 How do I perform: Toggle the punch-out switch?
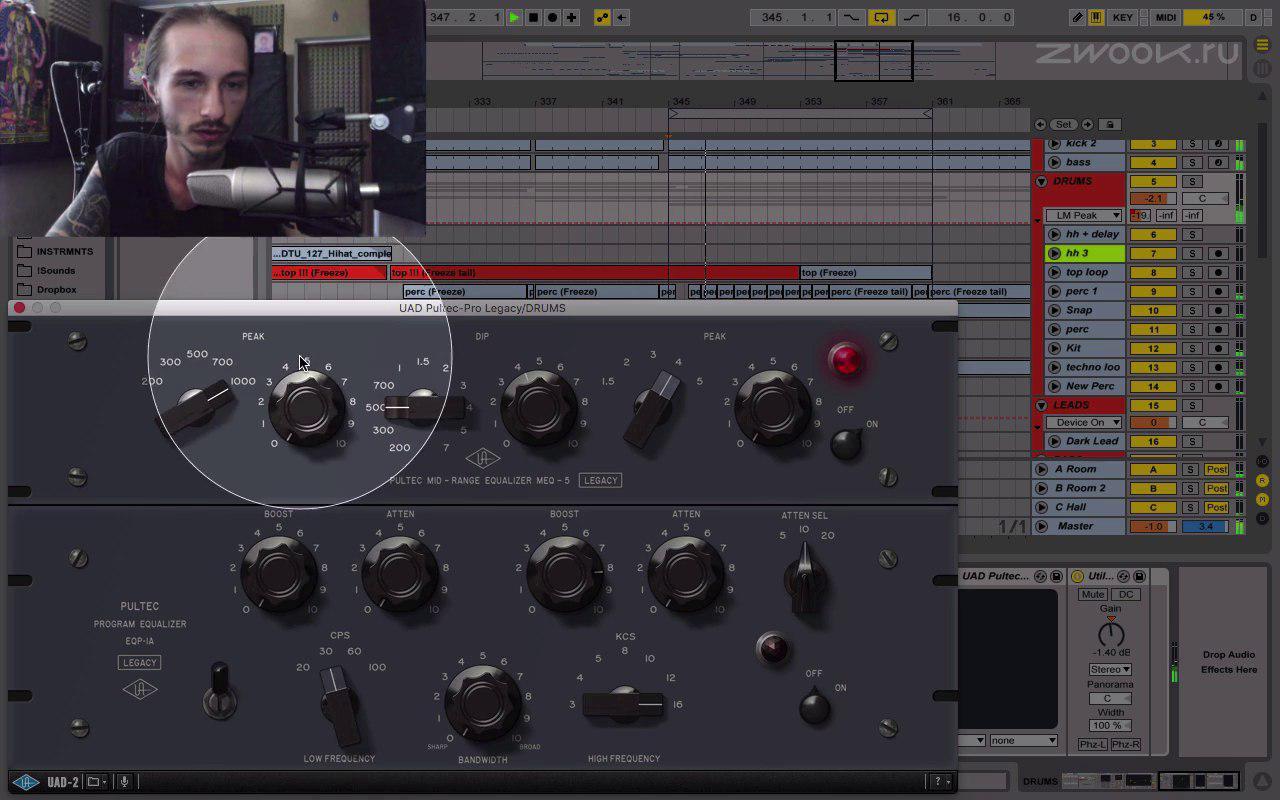pos(912,17)
